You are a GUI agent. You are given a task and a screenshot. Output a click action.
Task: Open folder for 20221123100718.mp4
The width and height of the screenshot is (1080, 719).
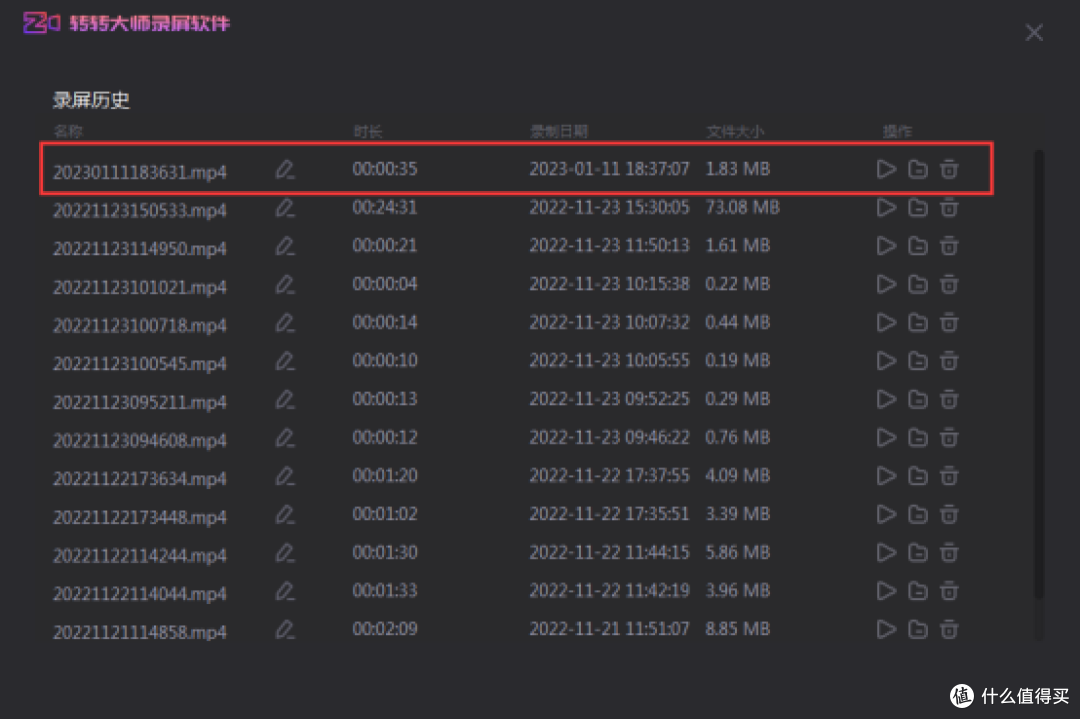tap(917, 322)
